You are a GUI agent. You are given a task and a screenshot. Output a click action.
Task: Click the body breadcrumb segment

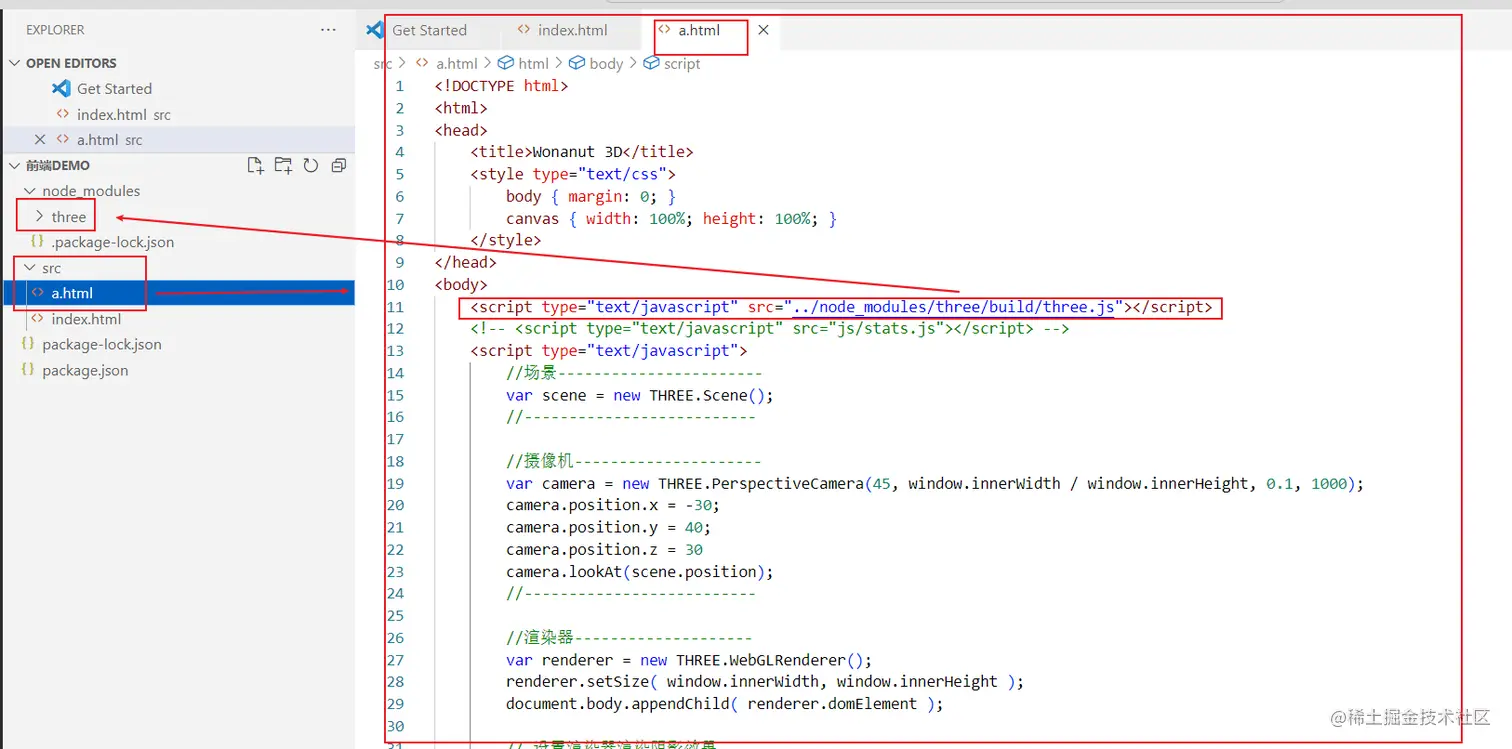click(x=606, y=63)
